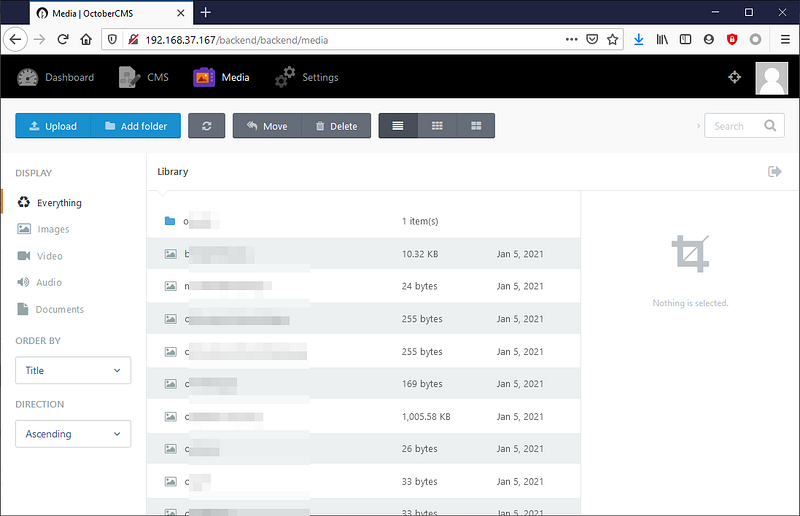Click the insecure connection padlock icon
The width and height of the screenshot is (800, 516).
coord(133,39)
